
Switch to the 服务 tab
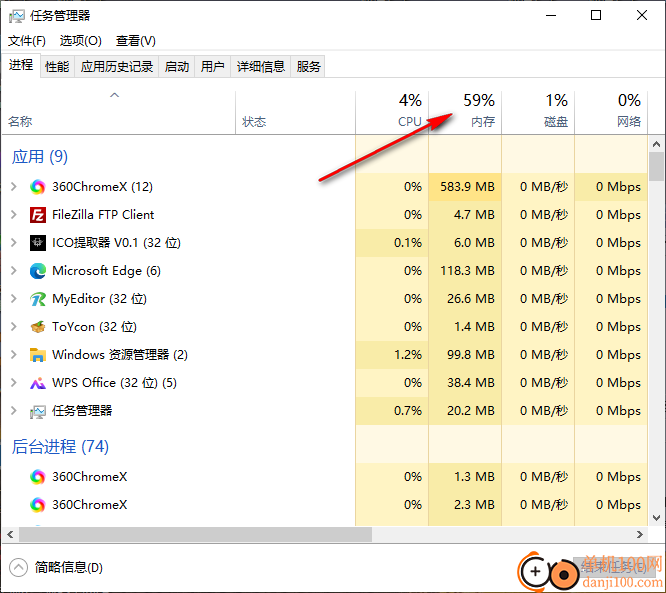pos(308,67)
